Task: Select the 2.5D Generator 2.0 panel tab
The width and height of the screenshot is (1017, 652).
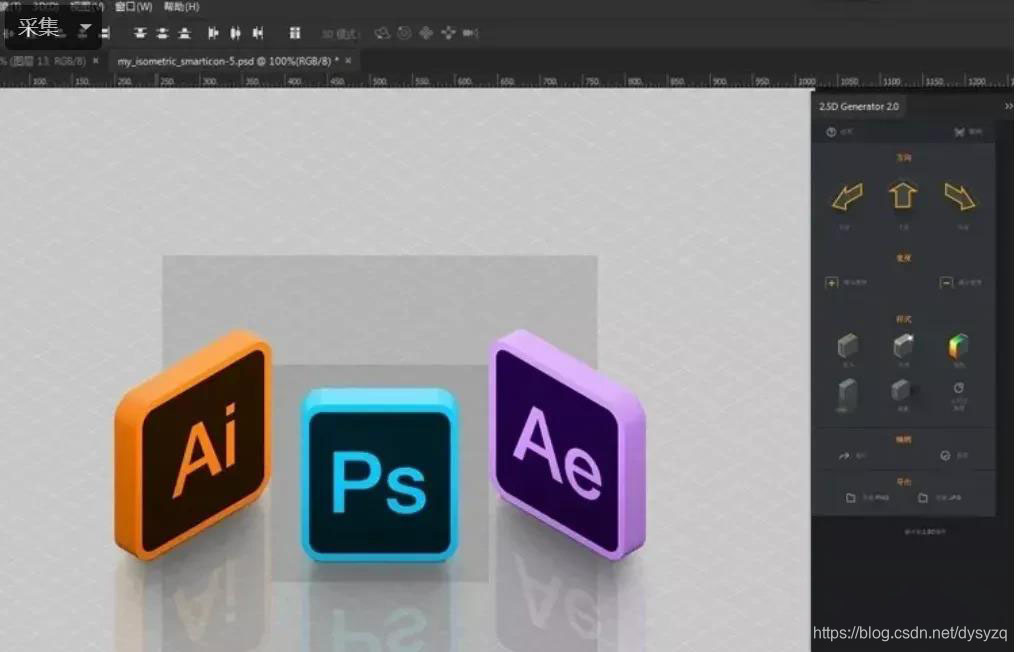Action: 859,106
